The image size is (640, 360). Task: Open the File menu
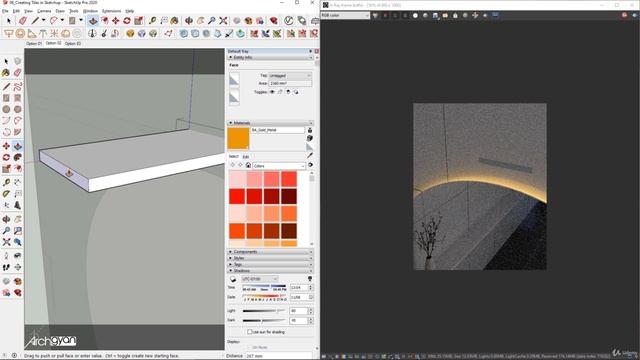(x=5, y=11)
